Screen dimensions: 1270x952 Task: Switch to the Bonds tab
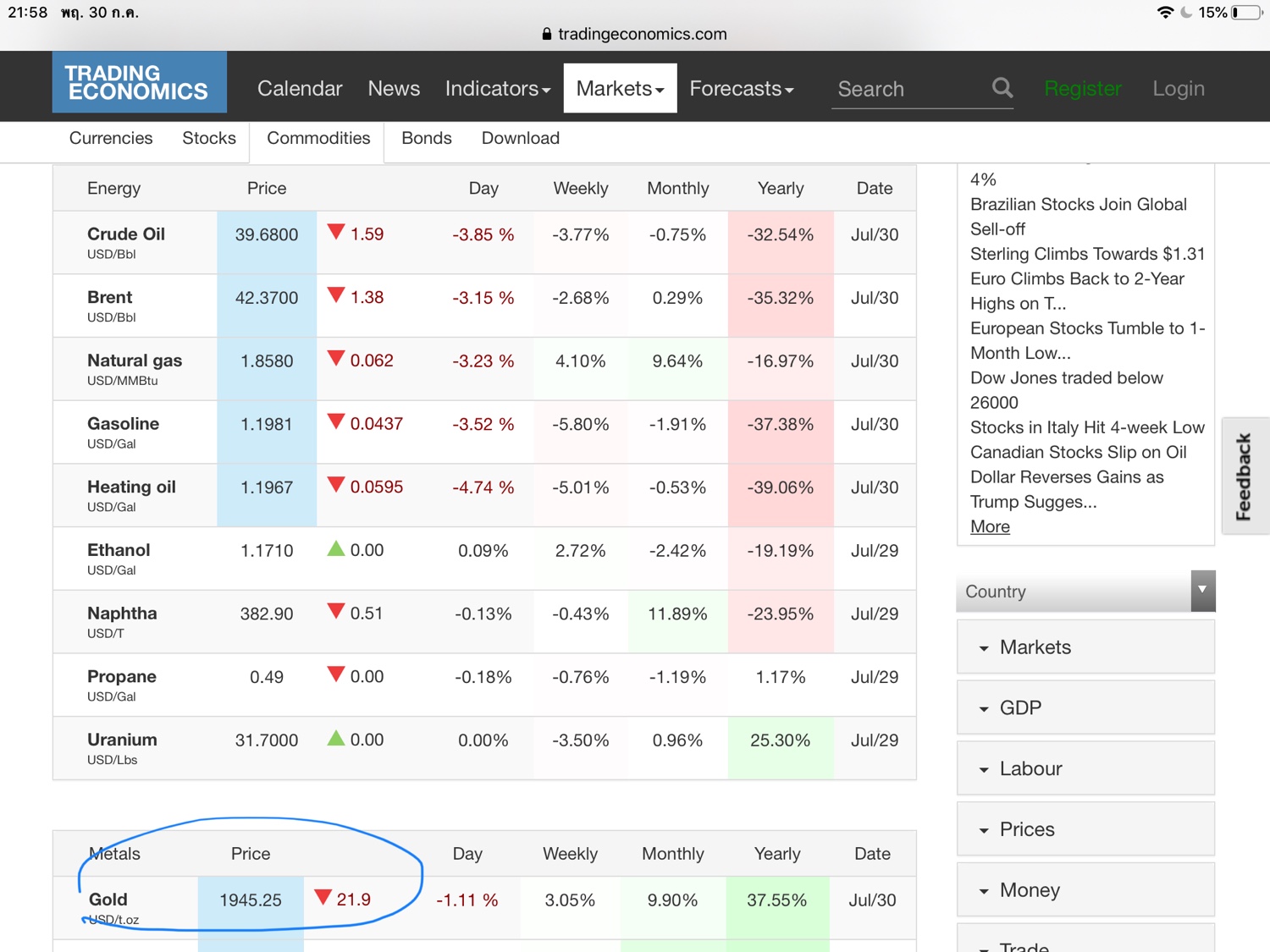426,138
